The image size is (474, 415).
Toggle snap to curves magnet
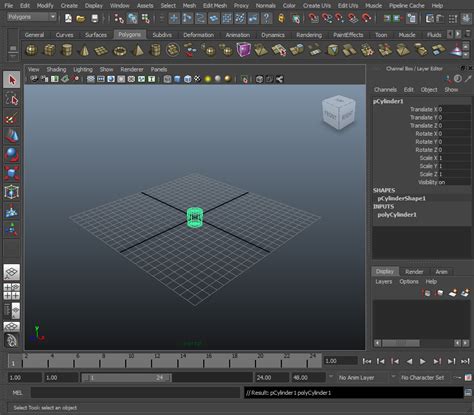327,18
